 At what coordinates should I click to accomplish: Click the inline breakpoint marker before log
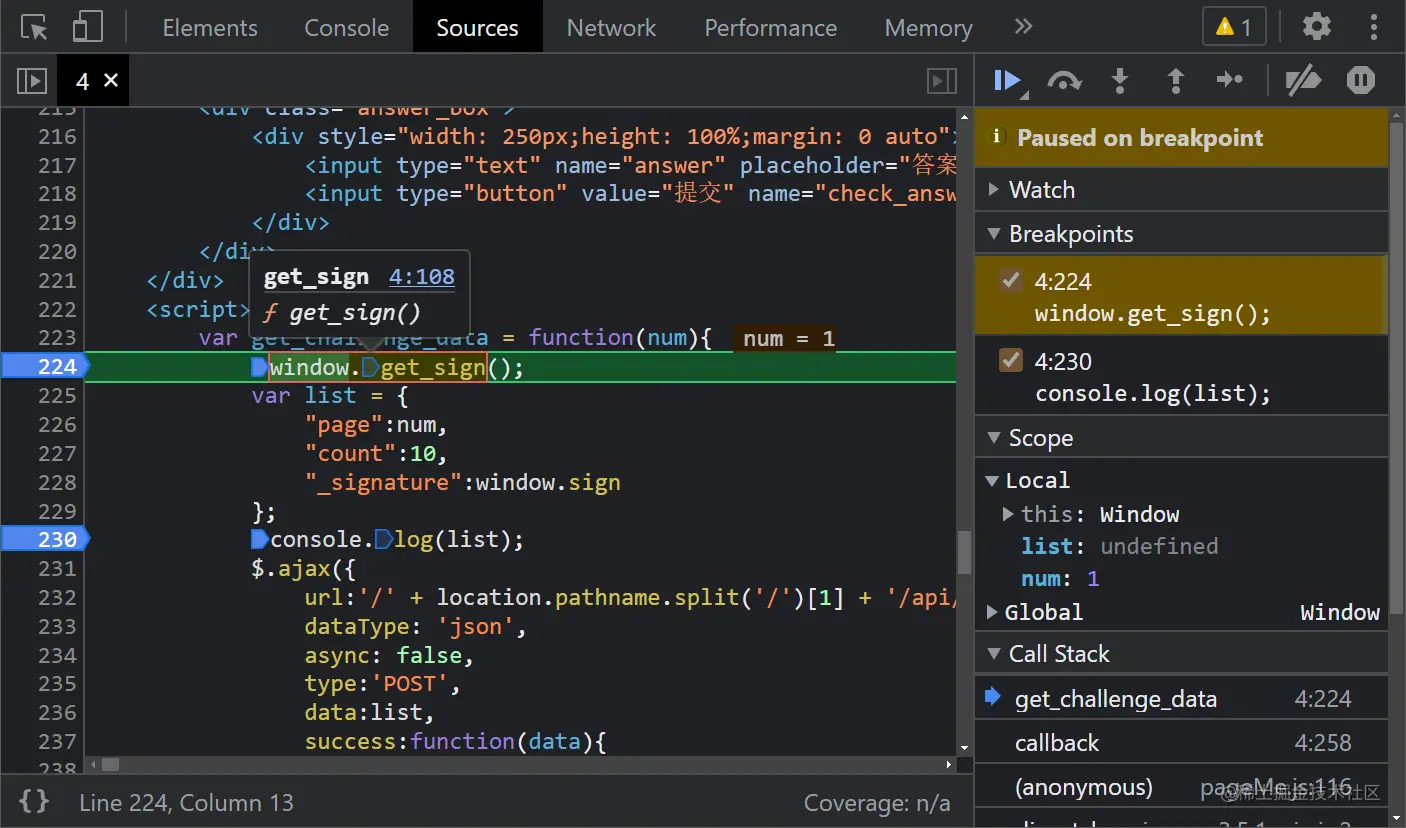[x=383, y=540]
